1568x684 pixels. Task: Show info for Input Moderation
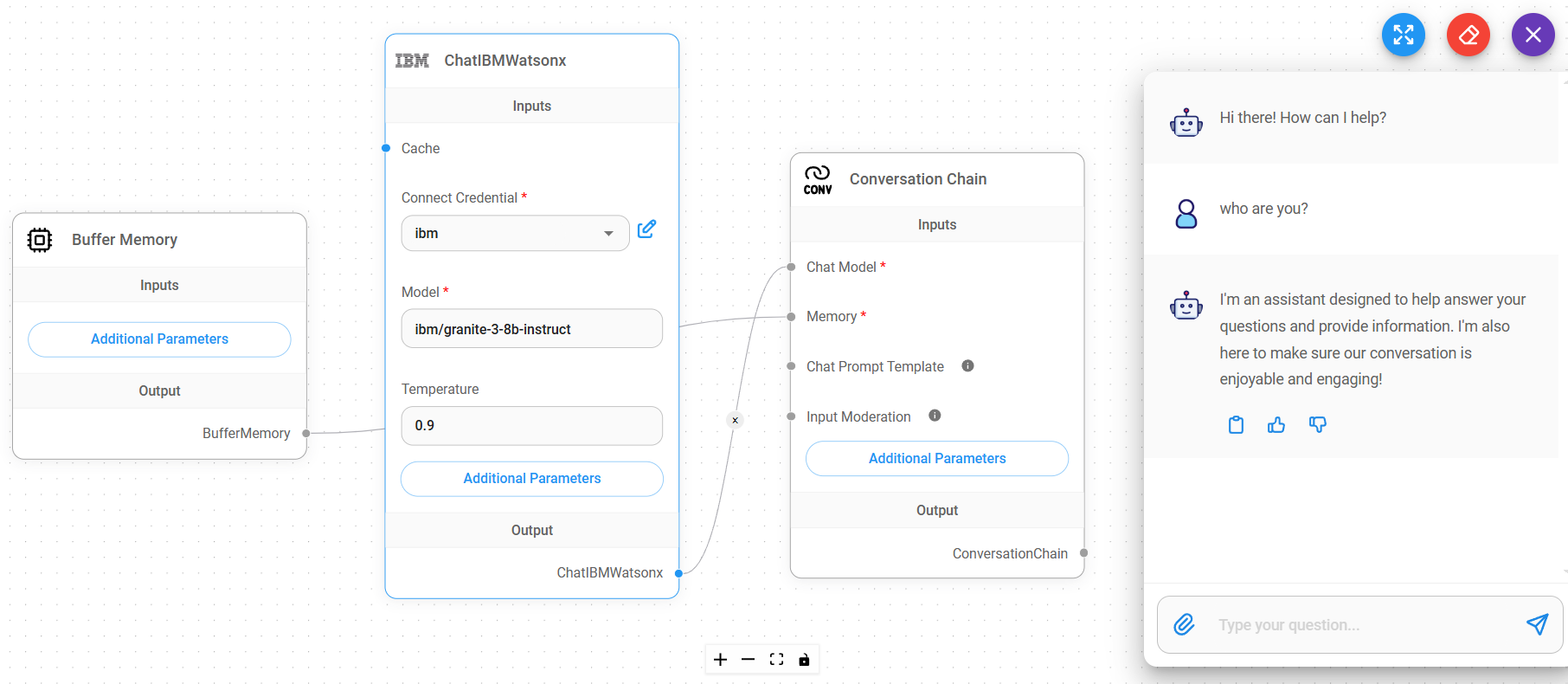tap(935, 416)
